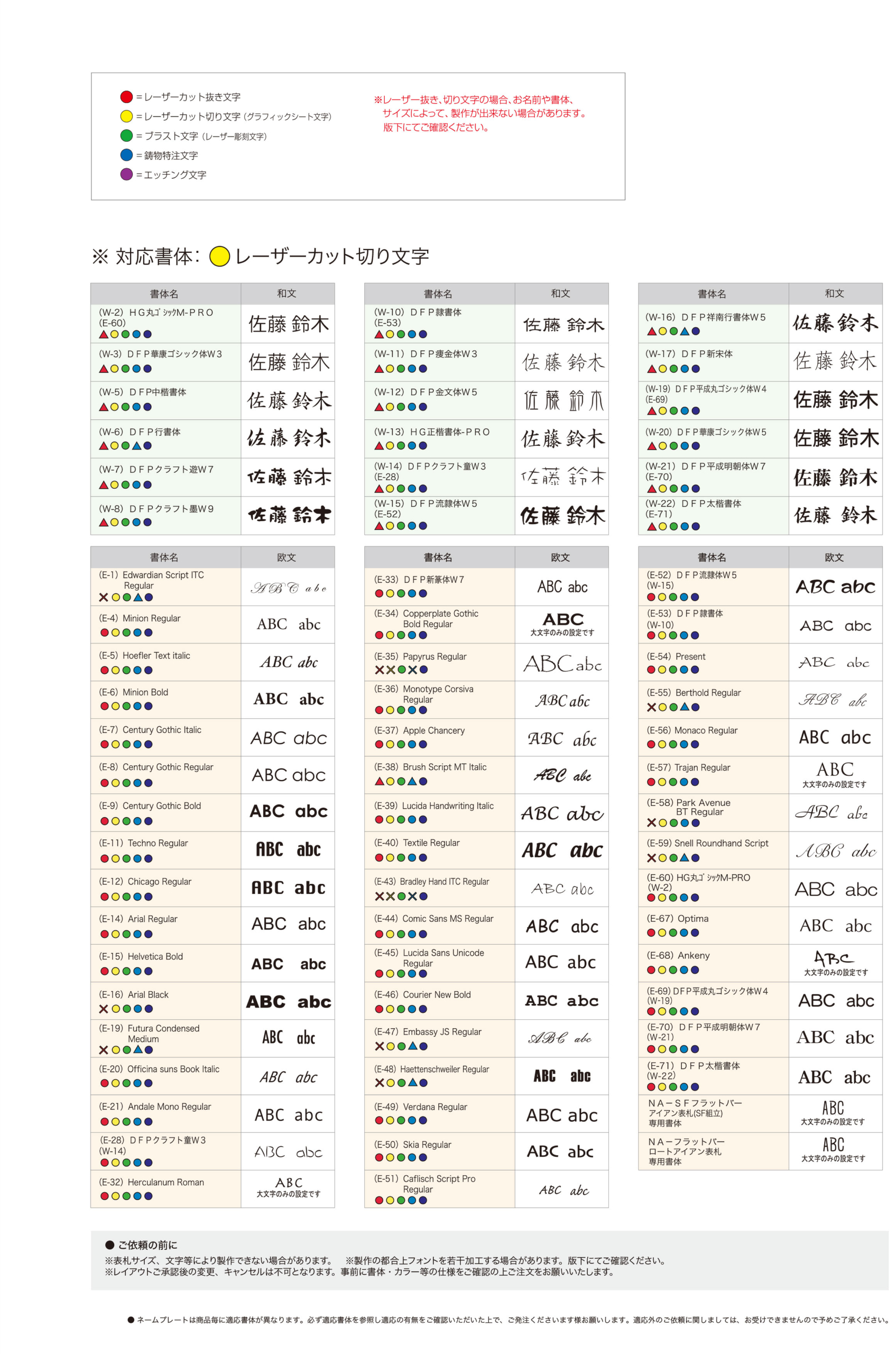Click the (W-8) DFPクラフト墨W9 kanji sample

click(x=289, y=515)
